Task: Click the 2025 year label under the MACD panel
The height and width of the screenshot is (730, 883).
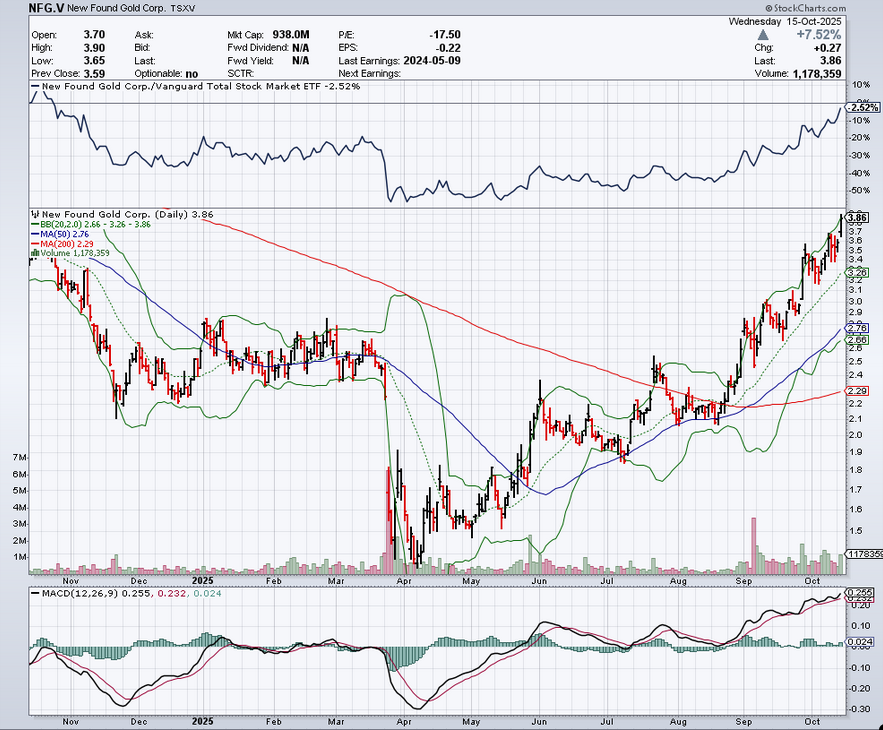Action: pyautogui.click(x=204, y=719)
